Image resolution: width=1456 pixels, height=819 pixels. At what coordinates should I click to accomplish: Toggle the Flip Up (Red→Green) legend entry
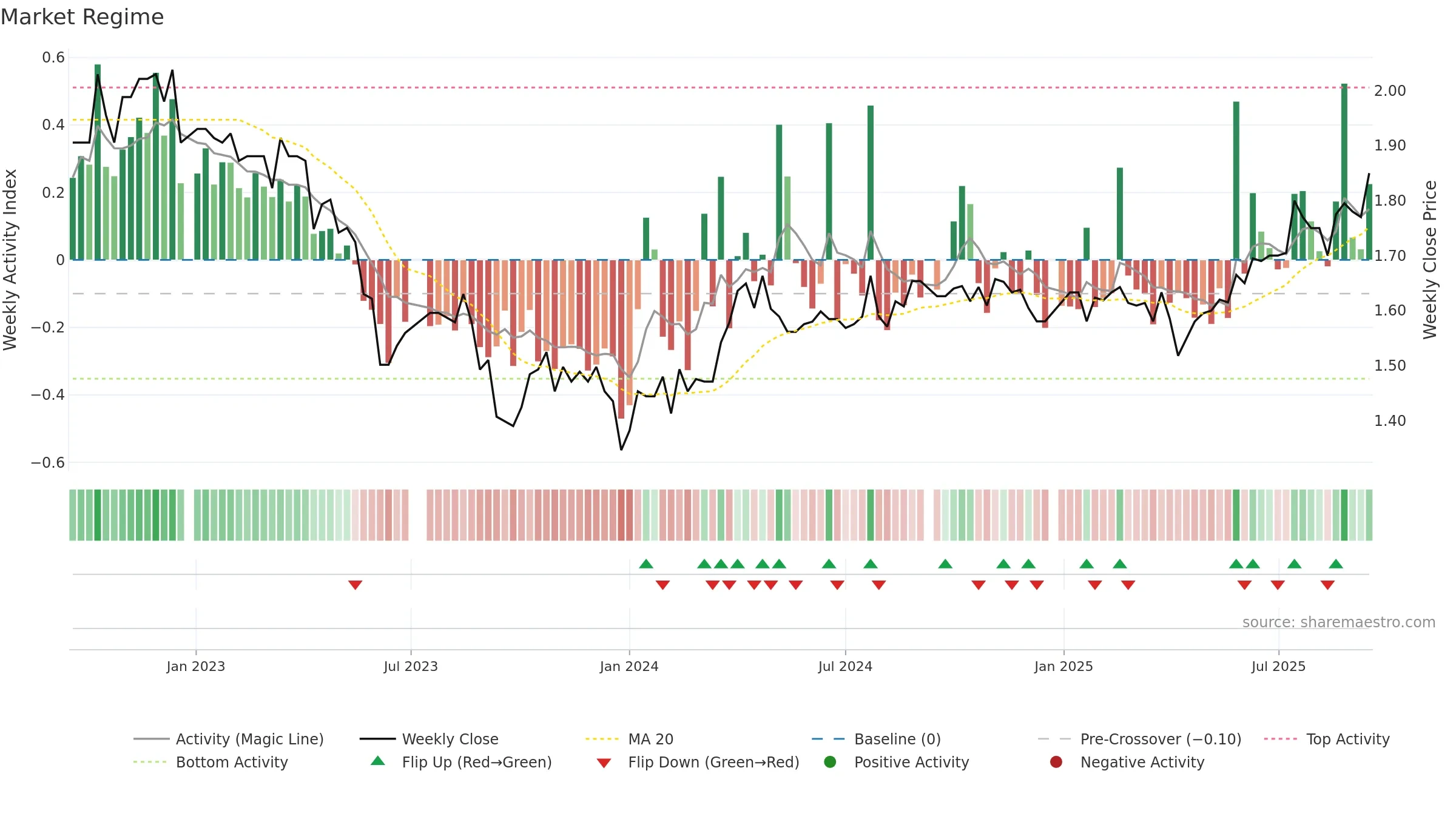point(461,762)
